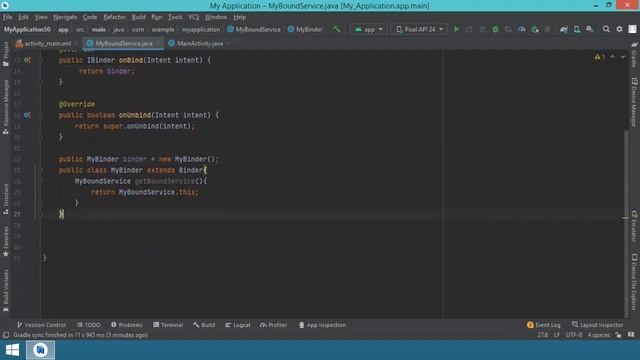Image resolution: width=640 pixels, height=360 pixels.
Task: Click the tool windows quick access icon
Action: (6, 335)
